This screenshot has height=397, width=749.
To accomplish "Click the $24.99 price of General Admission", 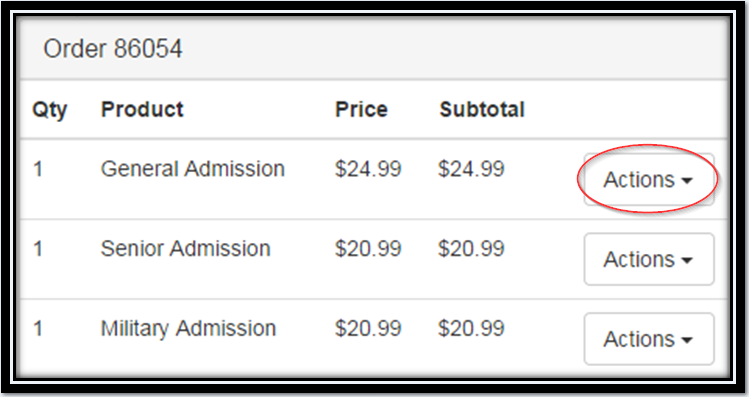I will (x=368, y=169).
